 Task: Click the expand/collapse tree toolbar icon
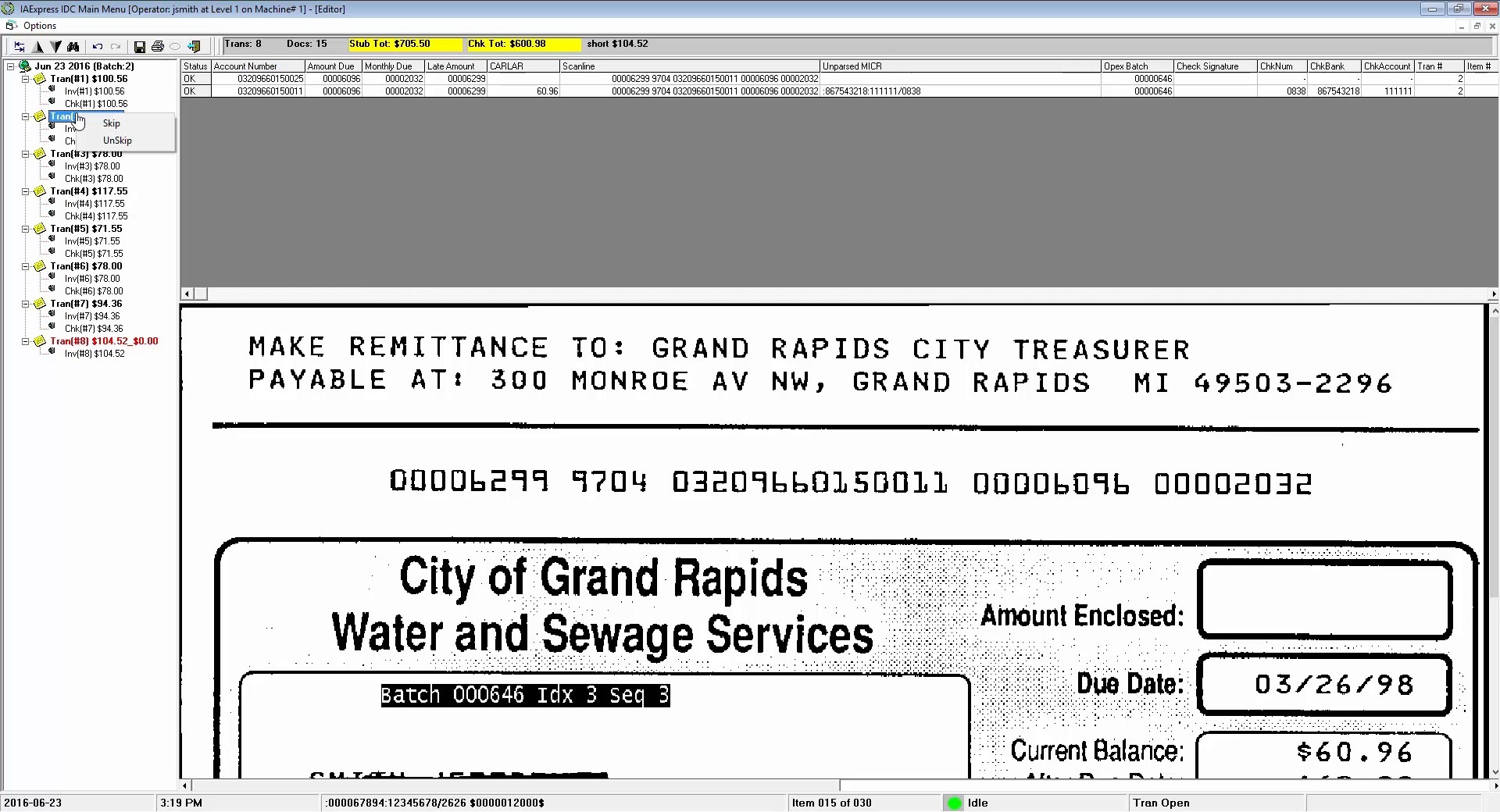[20, 47]
